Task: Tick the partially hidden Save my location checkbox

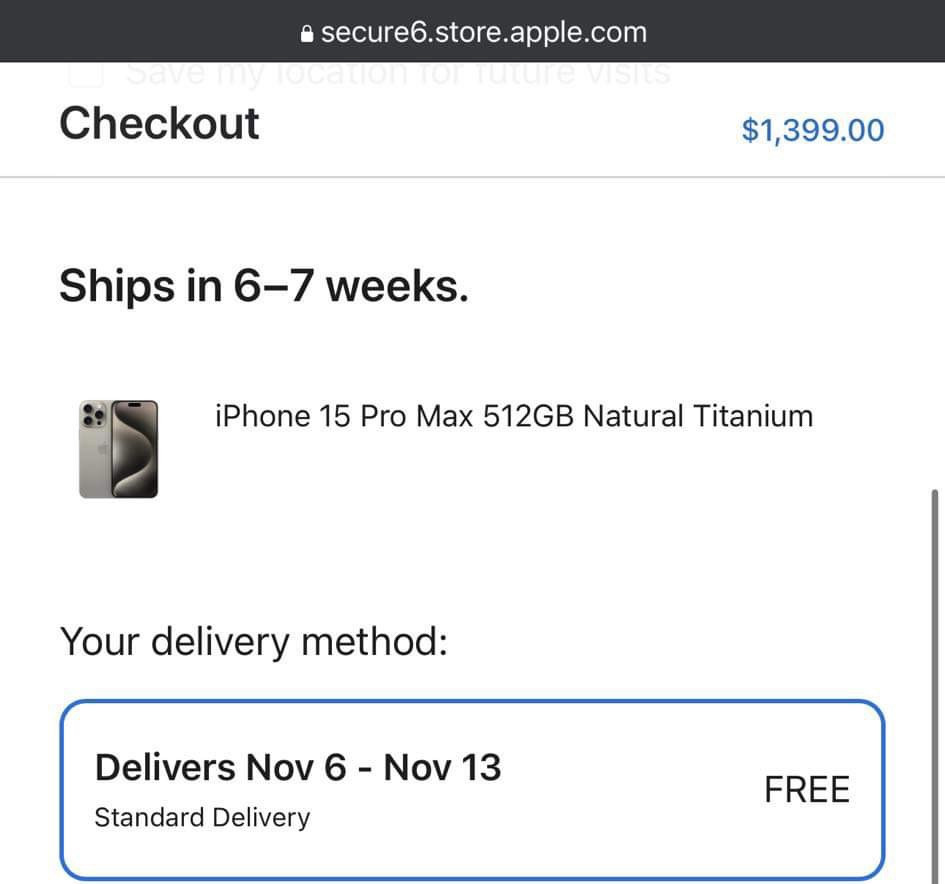Action: coord(86,74)
